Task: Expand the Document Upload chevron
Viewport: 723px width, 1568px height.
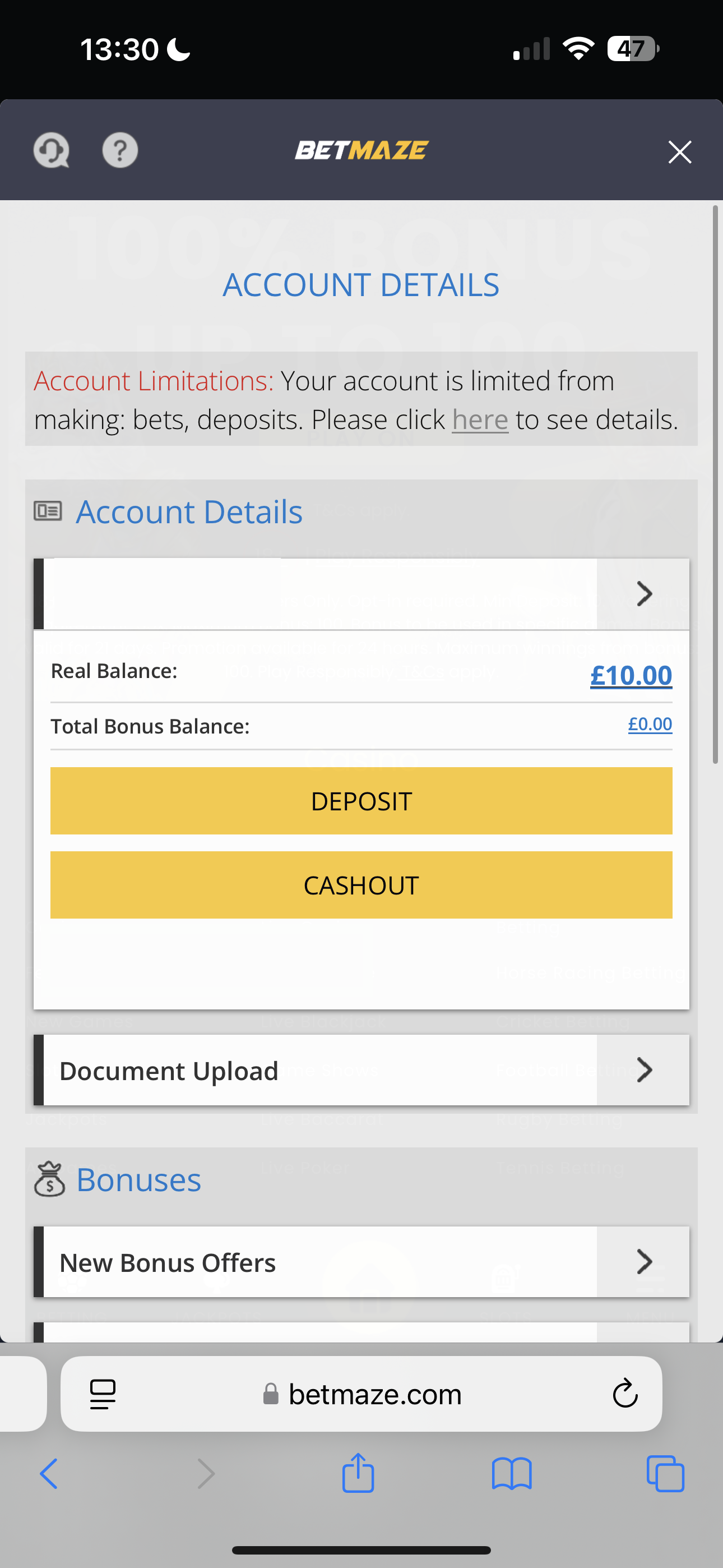Action: click(x=643, y=1070)
